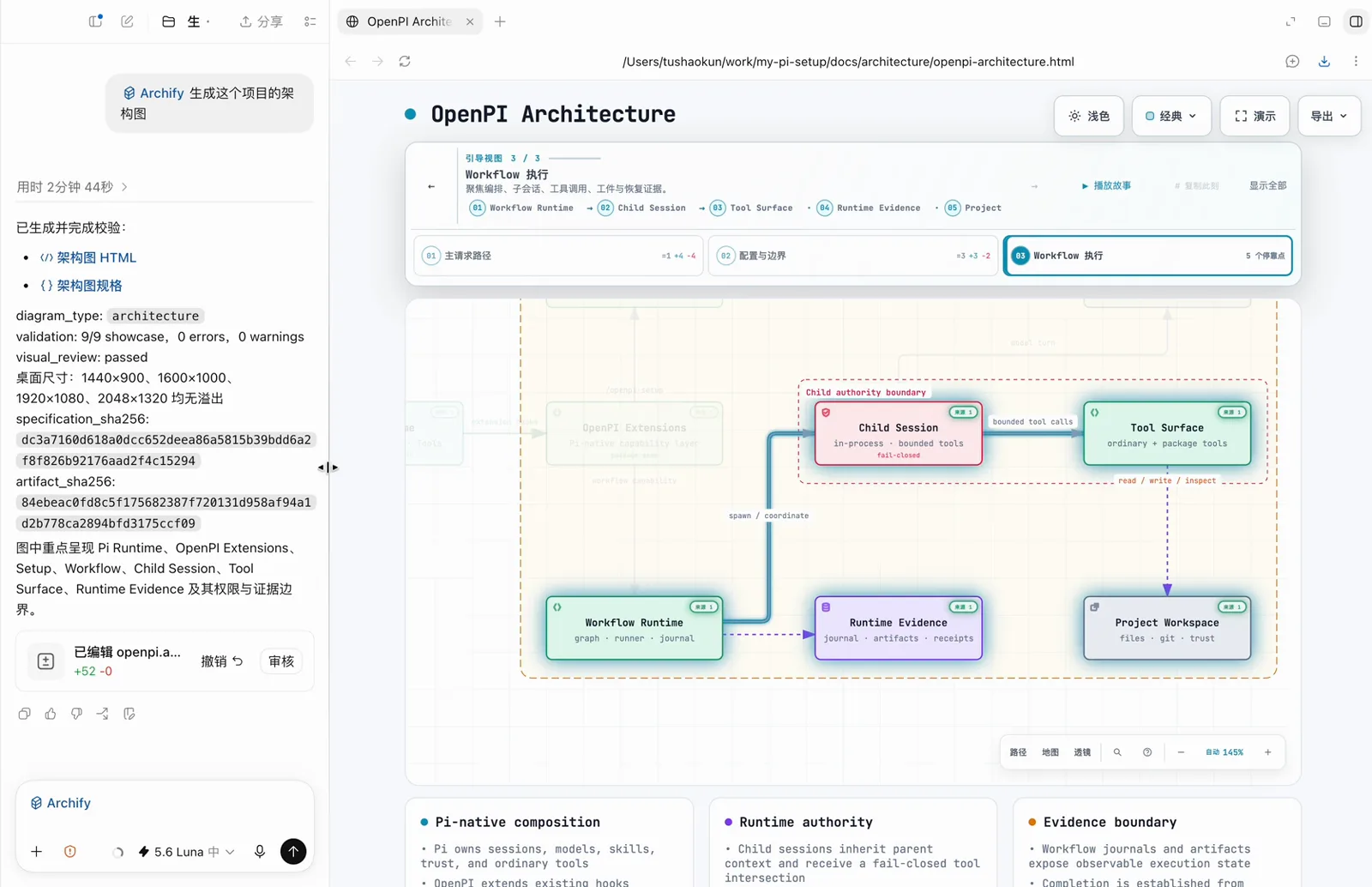1372x887 pixels.
Task: Click the guided view back arrow
Action: coord(431,186)
